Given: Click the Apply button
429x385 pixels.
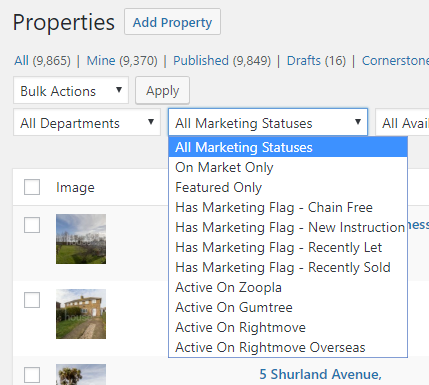Looking at the screenshot, I should [162, 90].
